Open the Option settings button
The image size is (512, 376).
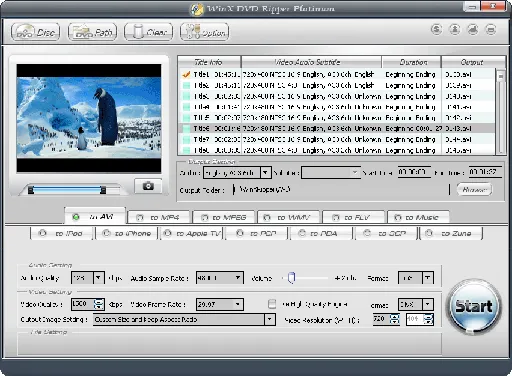click(x=204, y=32)
